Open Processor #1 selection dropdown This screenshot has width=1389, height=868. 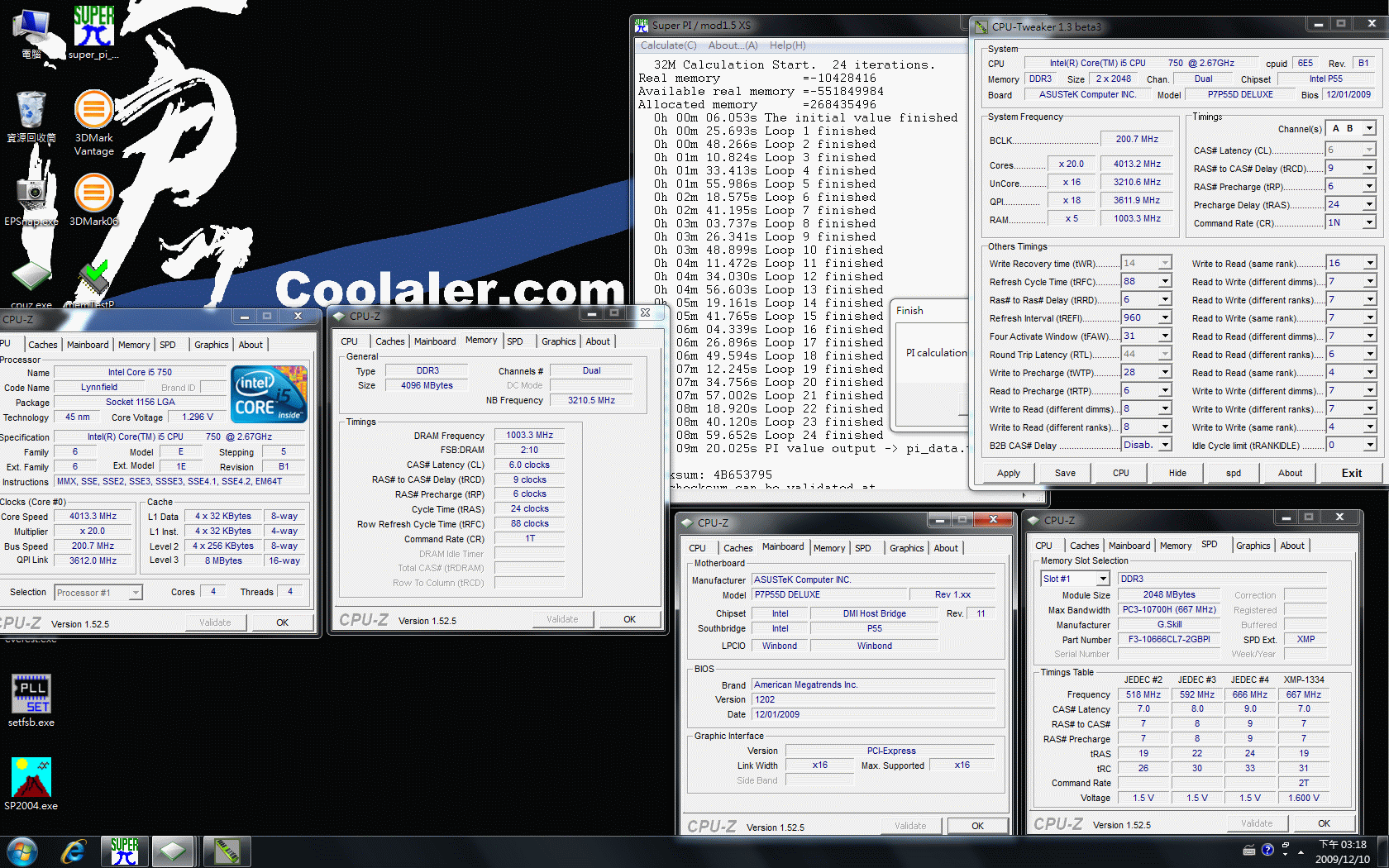pos(136,593)
